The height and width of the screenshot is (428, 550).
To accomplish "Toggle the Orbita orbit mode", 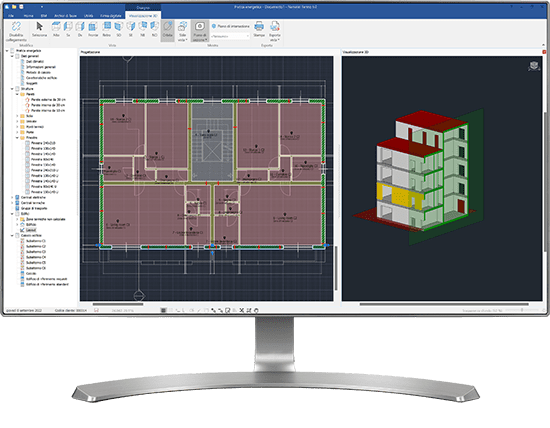I will (x=168, y=30).
